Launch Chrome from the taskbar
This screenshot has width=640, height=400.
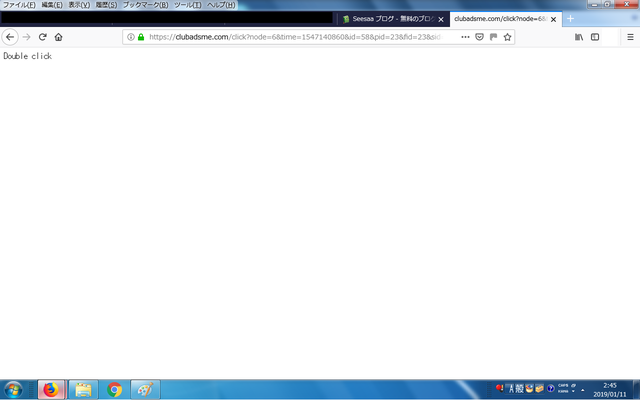point(115,390)
